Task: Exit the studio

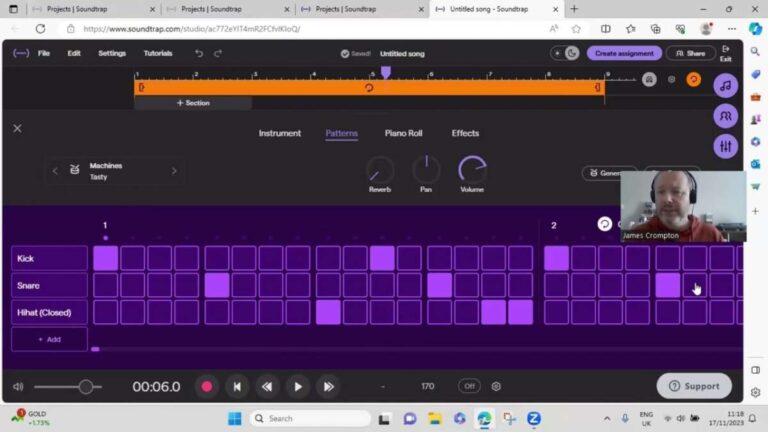Action: 725,53
